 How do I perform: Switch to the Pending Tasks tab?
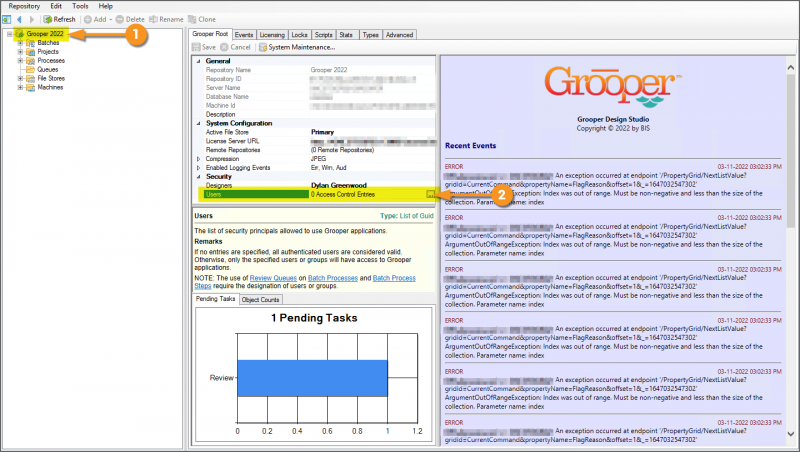point(215,299)
